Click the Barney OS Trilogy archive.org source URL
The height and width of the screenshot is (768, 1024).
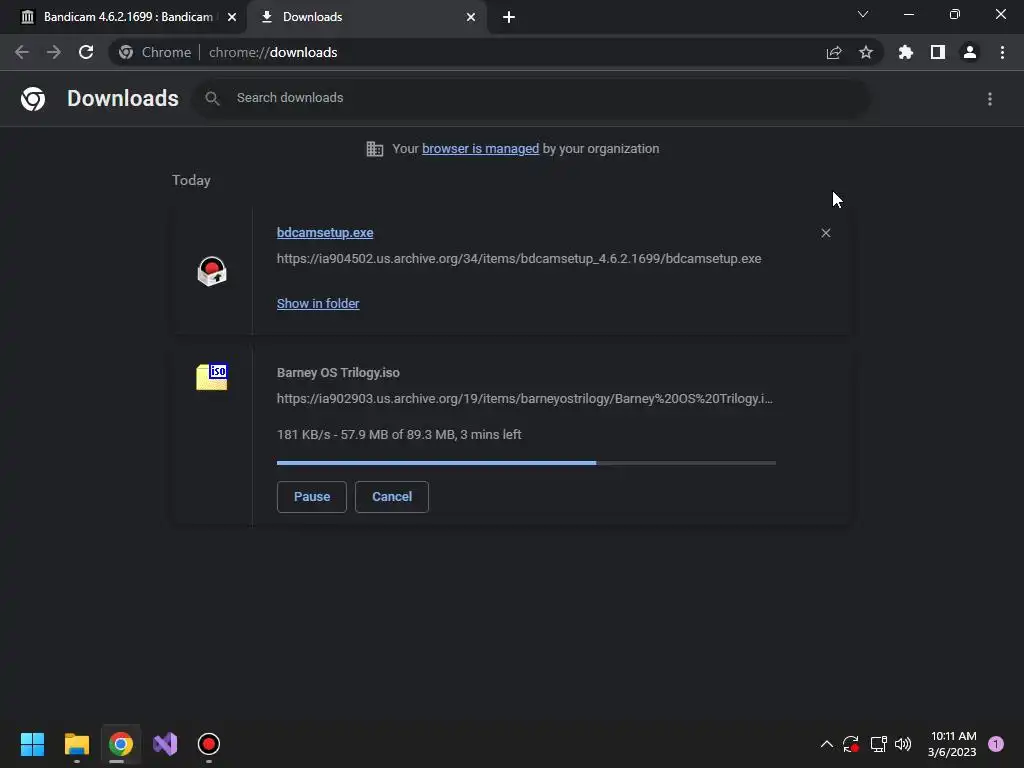click(524, 399)
